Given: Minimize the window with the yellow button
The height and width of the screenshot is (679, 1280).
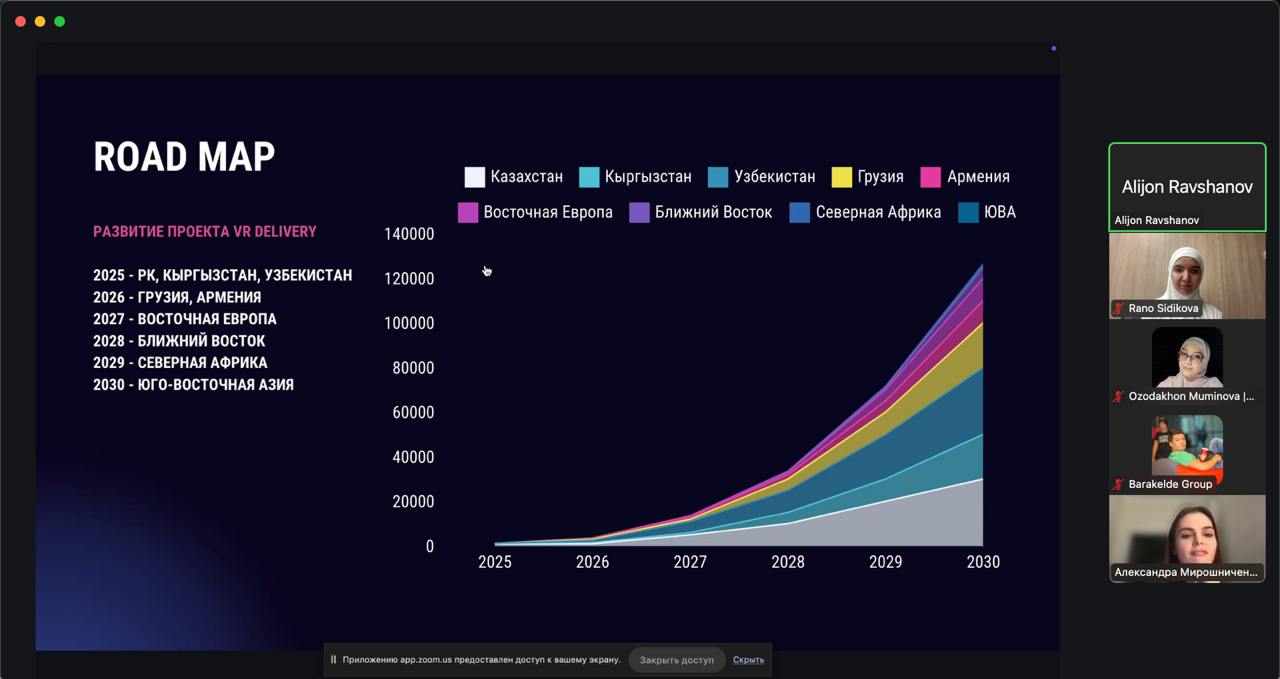Looking at the screenshot, I should coord(40,21).
